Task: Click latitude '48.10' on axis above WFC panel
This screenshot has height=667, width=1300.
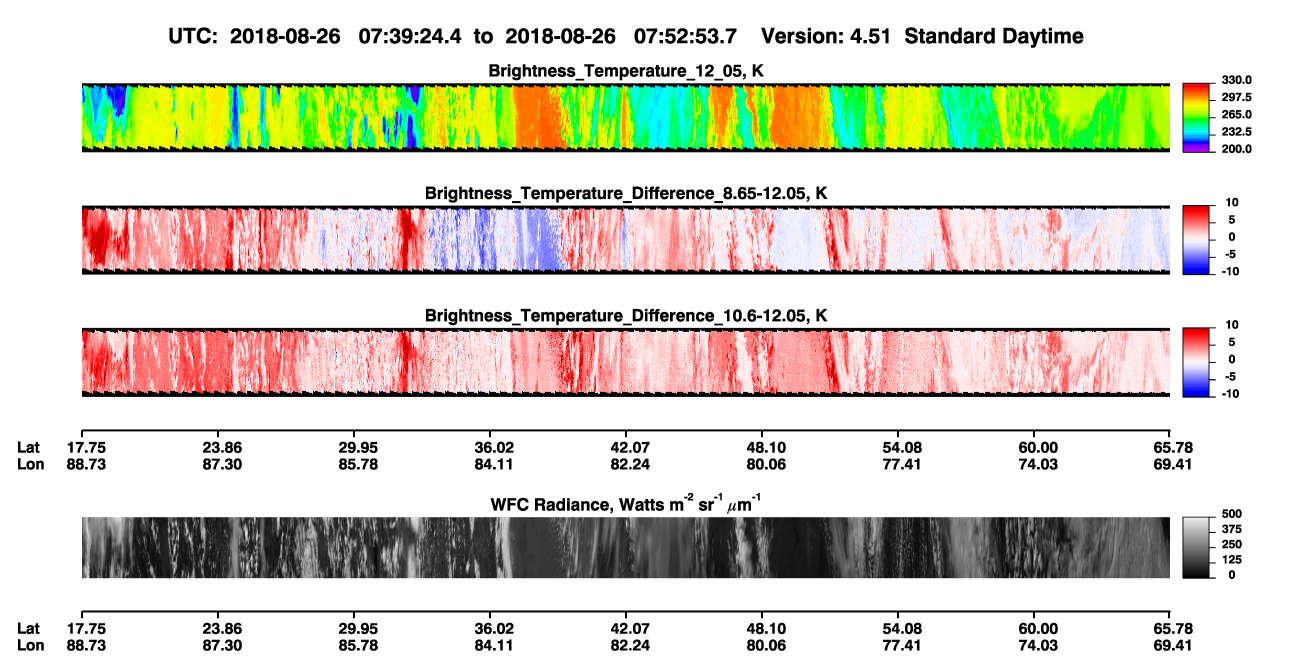Action: 762,447
